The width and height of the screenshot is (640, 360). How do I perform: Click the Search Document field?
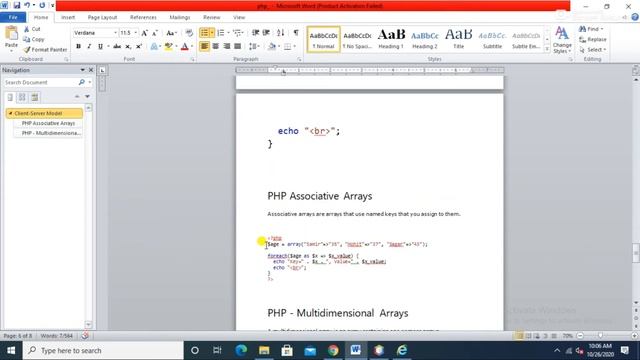[x=41, y=82]
